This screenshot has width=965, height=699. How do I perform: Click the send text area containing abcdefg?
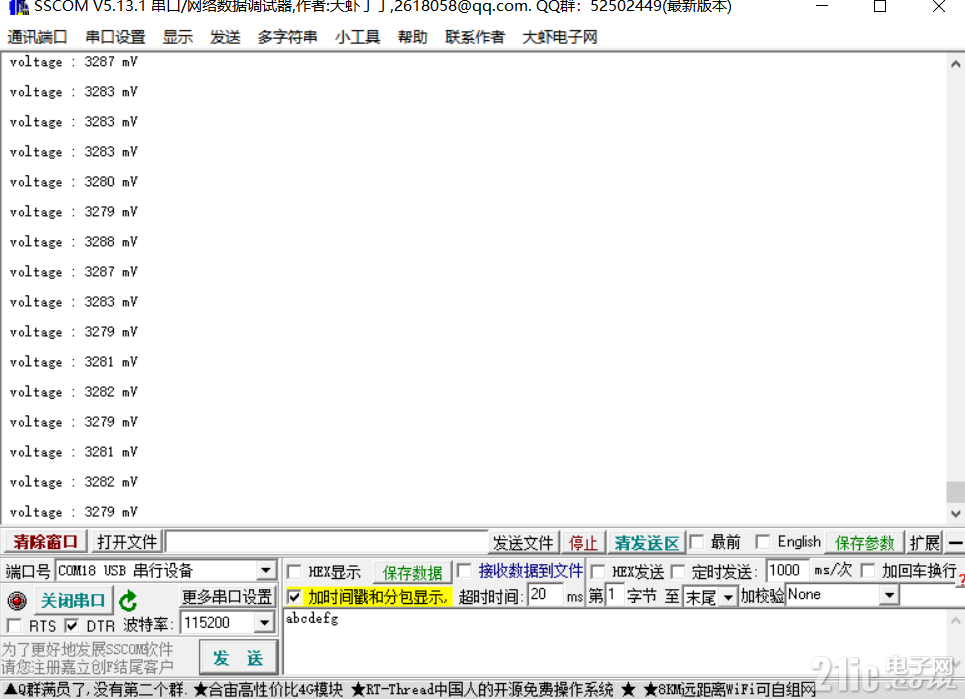pos(615,641)
